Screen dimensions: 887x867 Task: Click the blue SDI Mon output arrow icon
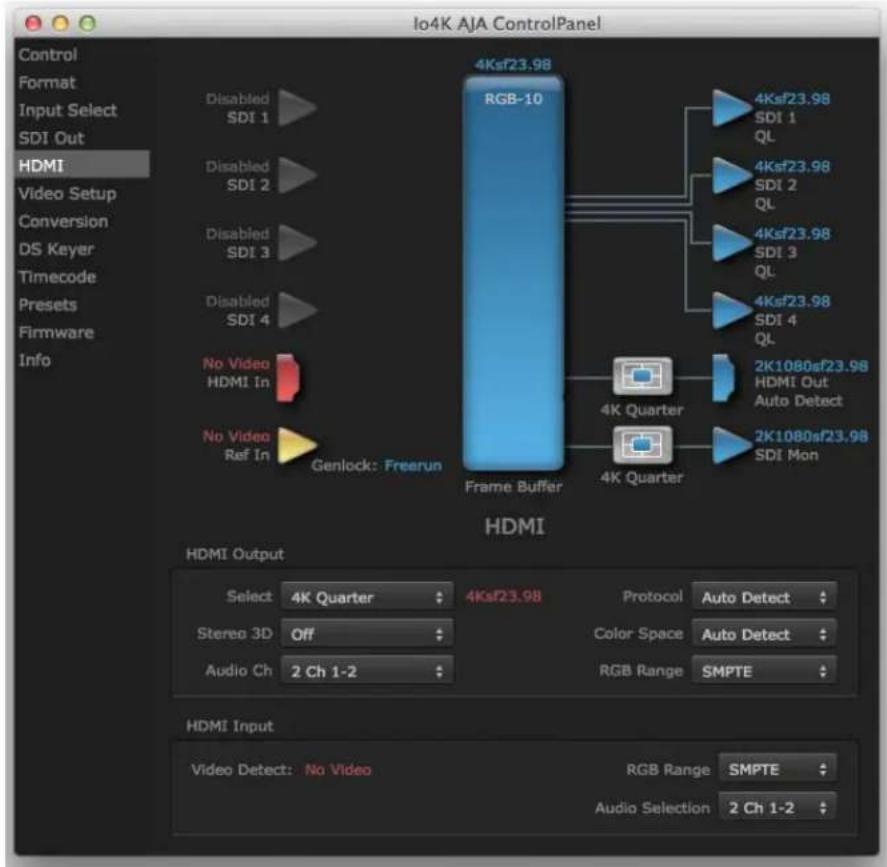click(731, 445)
